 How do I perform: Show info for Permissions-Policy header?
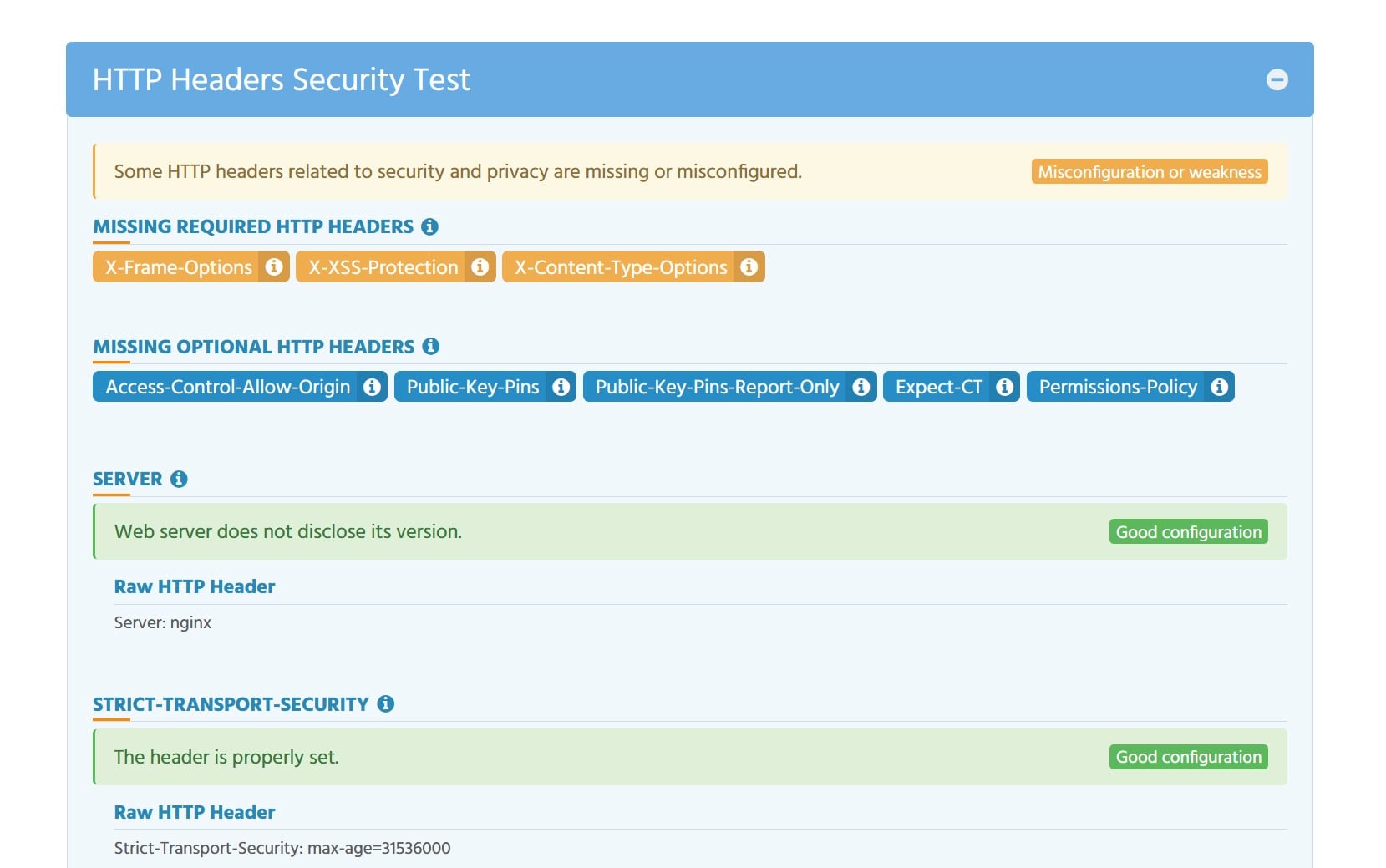click(1220, 387)
